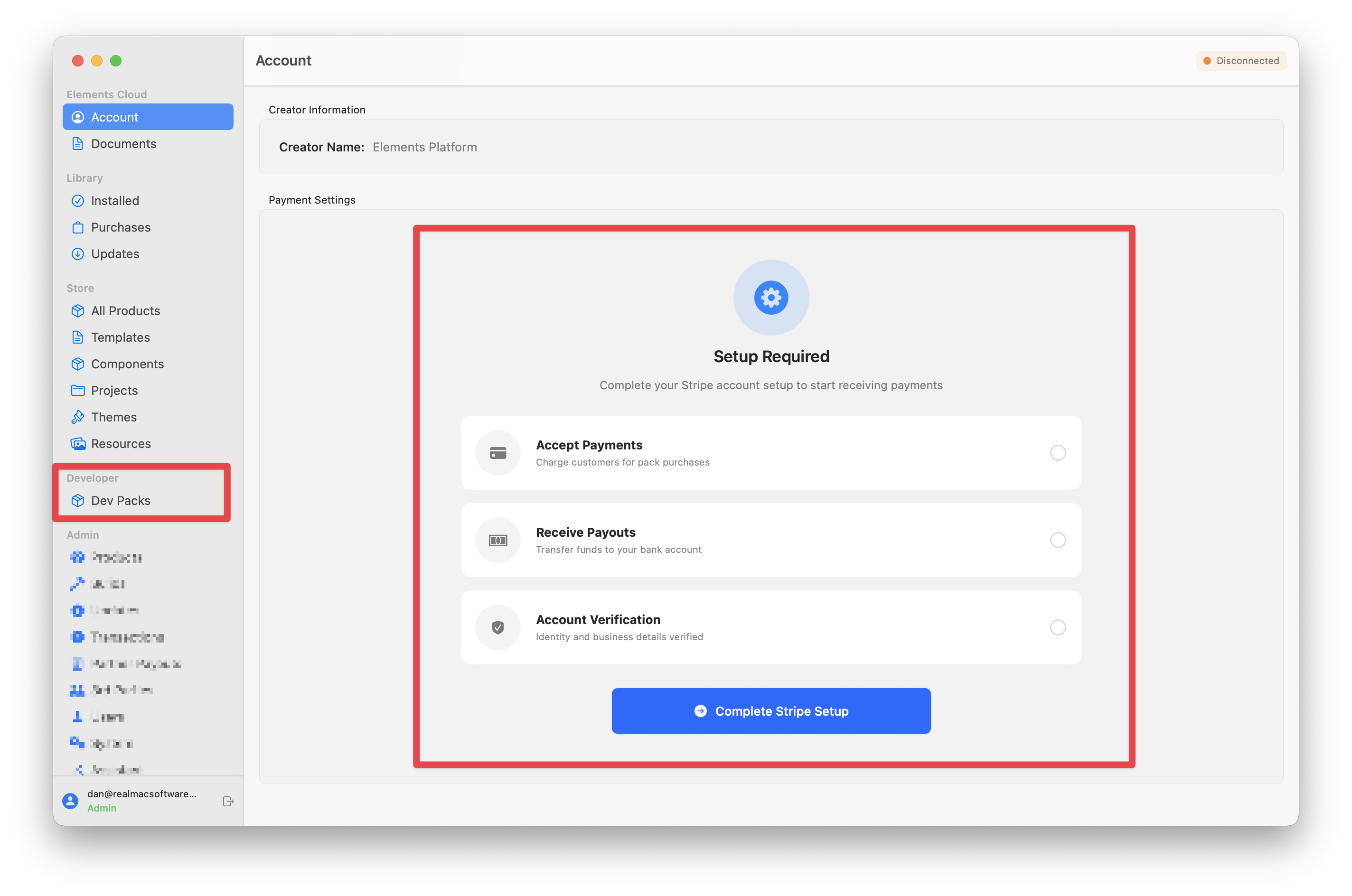Go to Installed library section

pyautogui.click(x=115, y=201)
